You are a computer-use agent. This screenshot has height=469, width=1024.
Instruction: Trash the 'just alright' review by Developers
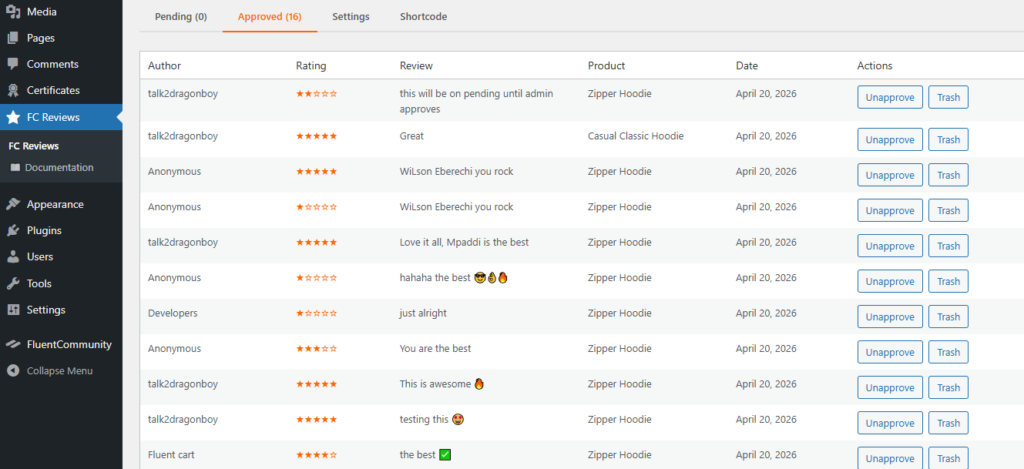tap(948, 317)
